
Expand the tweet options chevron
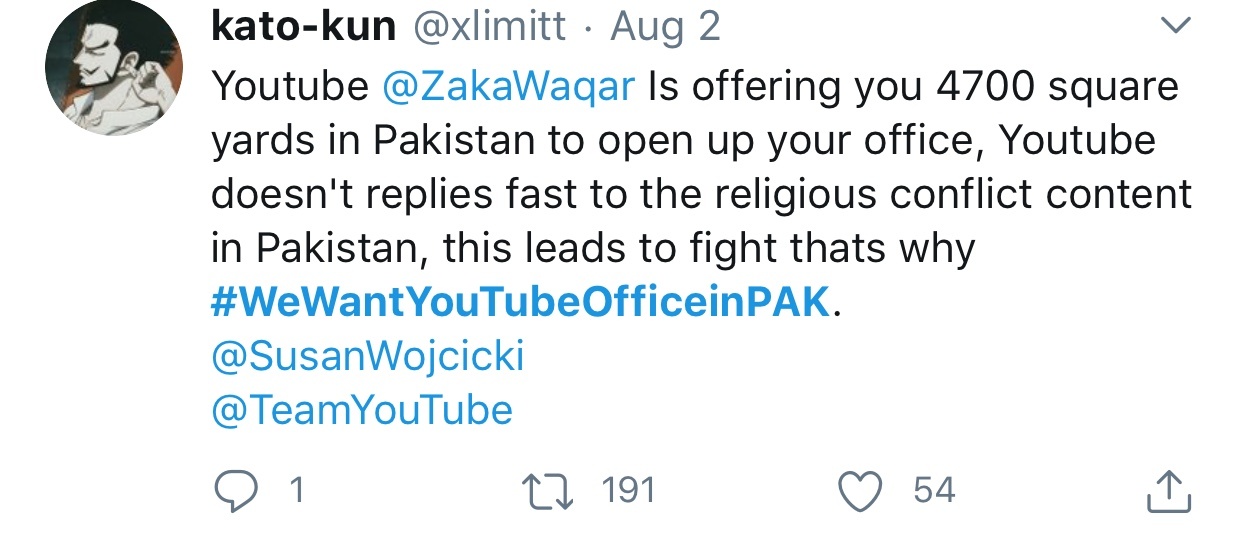coord(1180,29)
